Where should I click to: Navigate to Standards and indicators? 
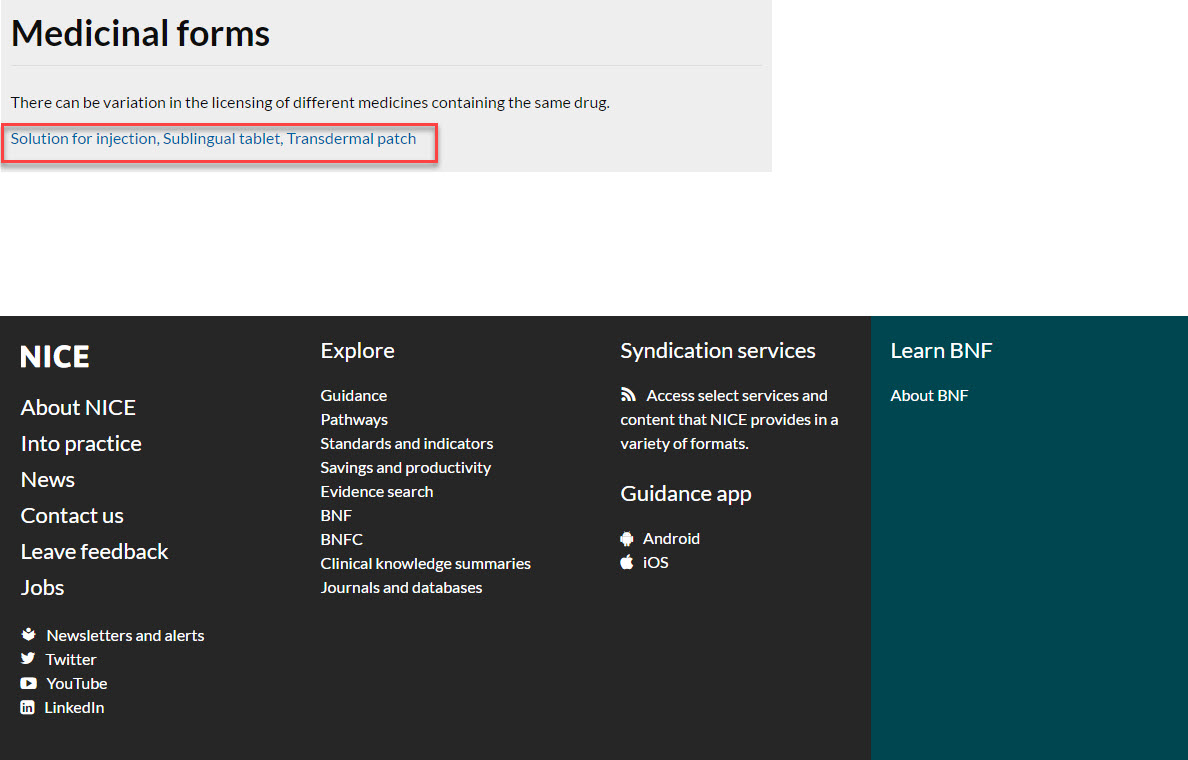point(406,443)
